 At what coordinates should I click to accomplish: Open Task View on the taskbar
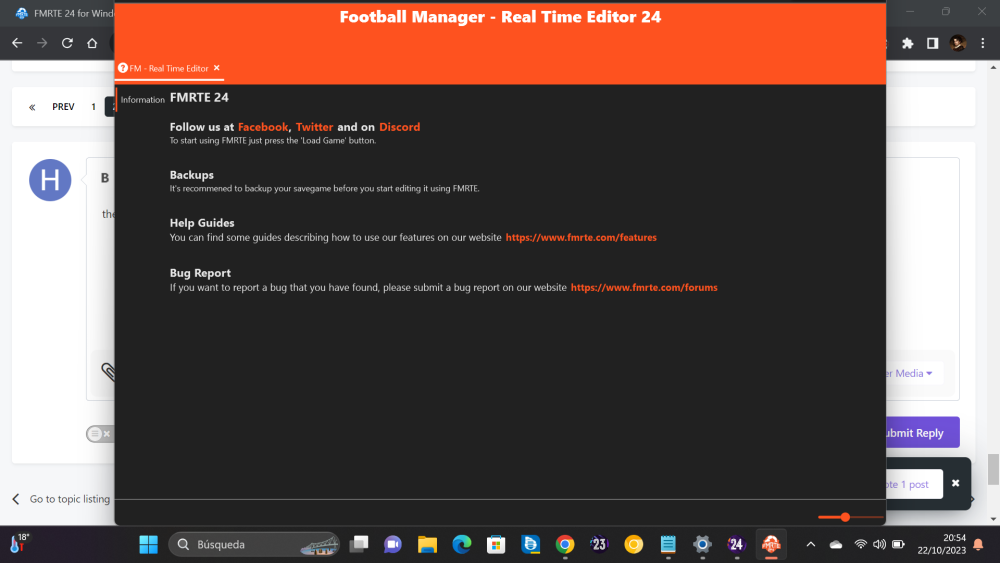pyautogui.click(x=359, y=545)
